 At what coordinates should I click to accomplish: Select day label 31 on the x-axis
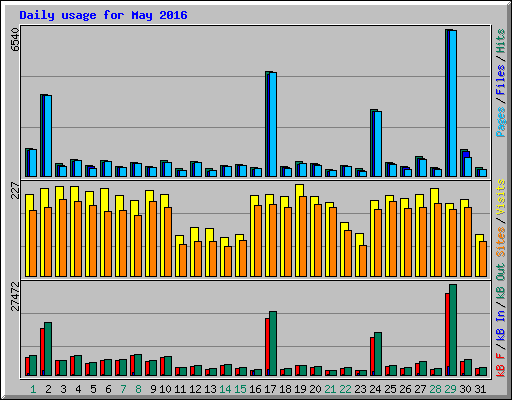point(480,389)
